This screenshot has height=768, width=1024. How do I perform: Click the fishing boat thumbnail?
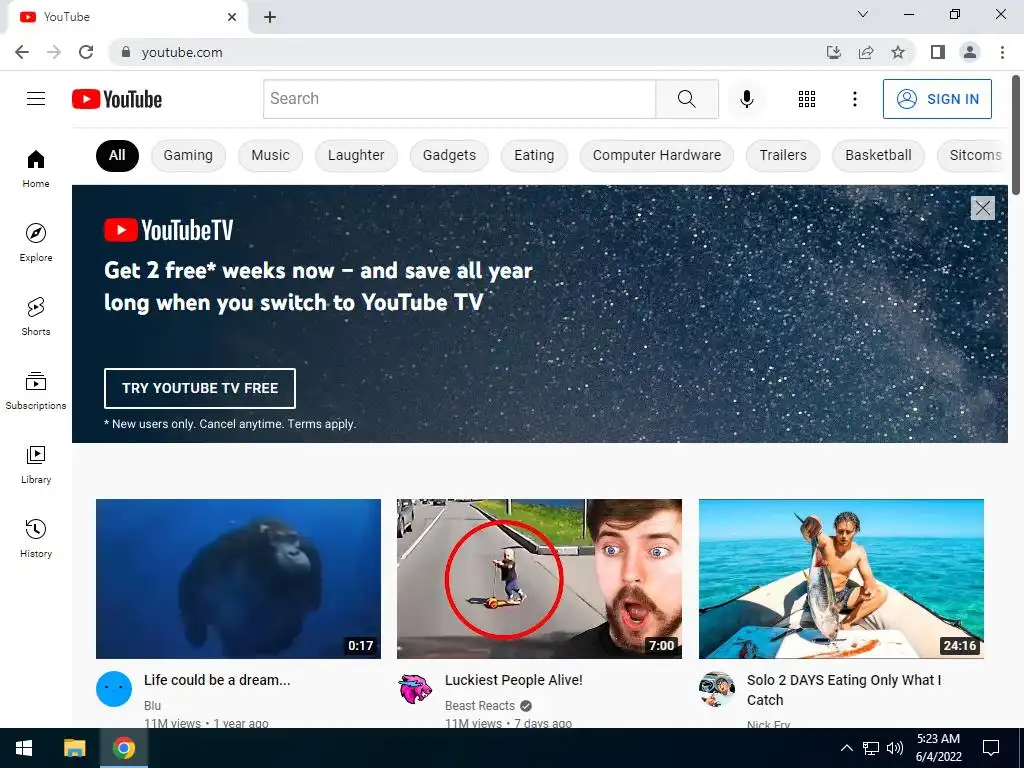click(x=841, y=579)
